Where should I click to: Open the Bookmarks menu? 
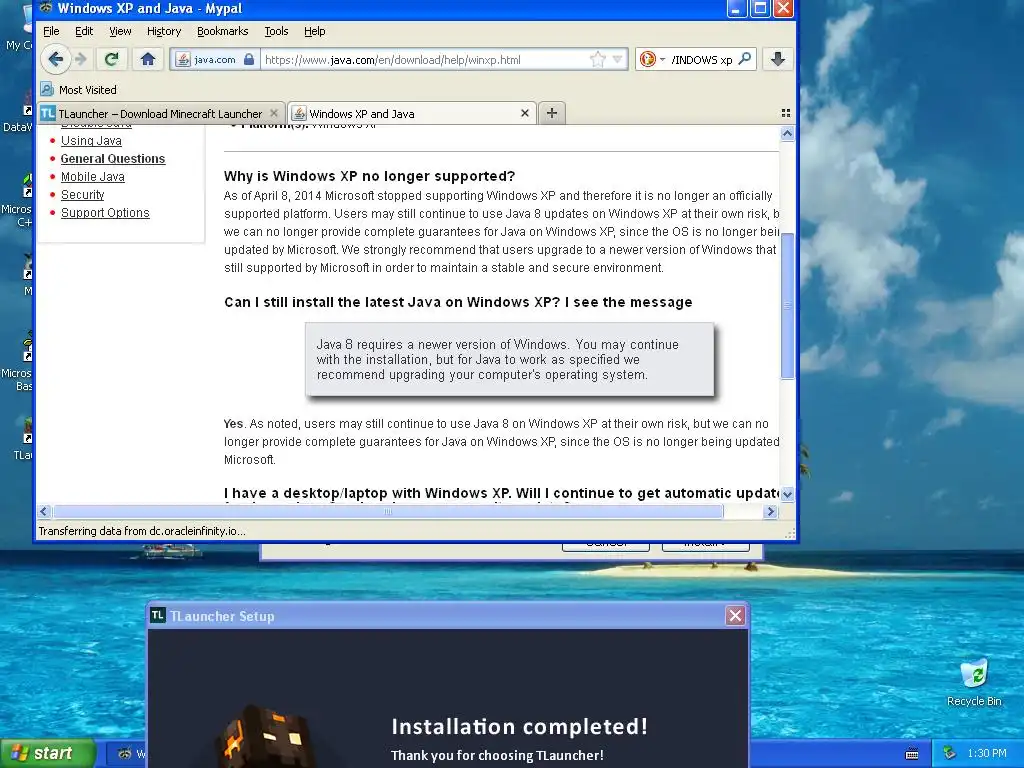click(223, 31)
